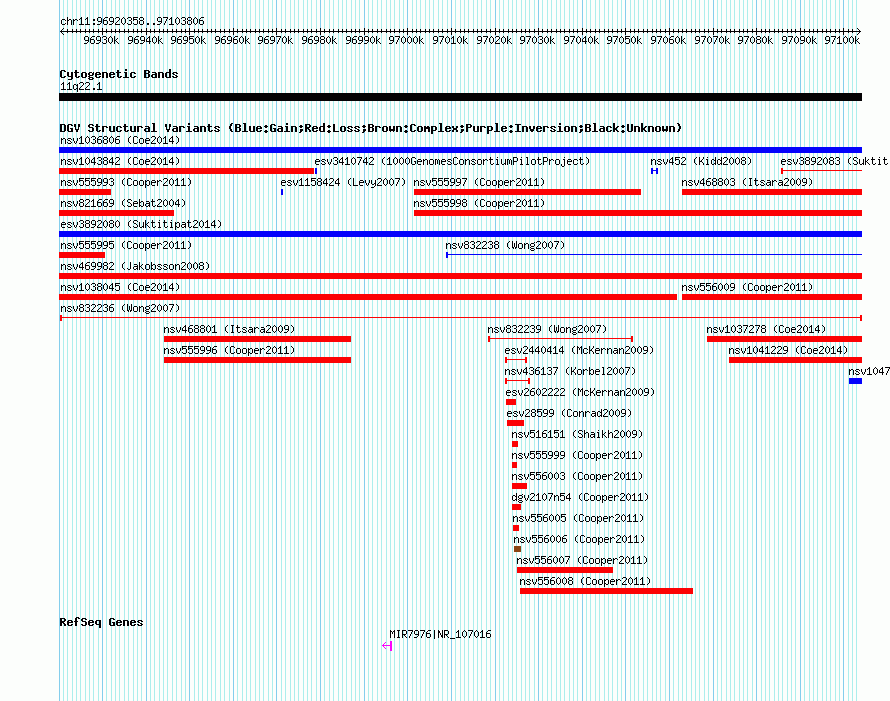This screenshot has width=890, height=701.
Task: Click the esv2602222 (McKernan2009) red block
Action: pos(511,402)
